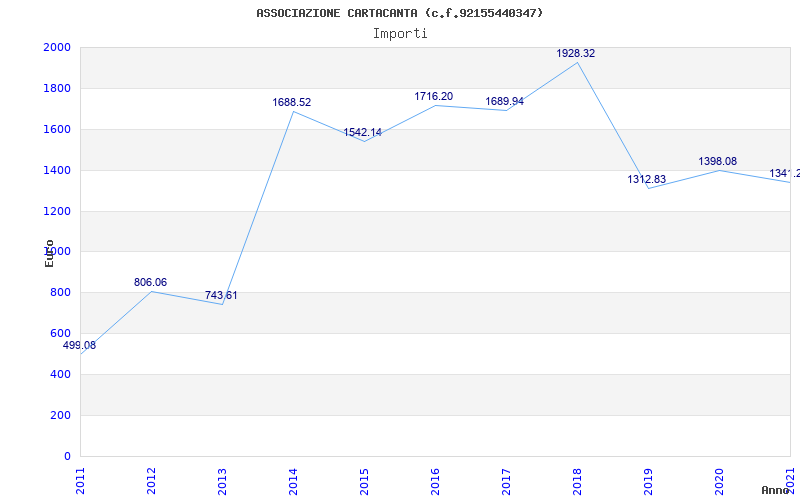Screen dimensions: 800x500
Task: Click the Anno x-axis title
Action: click(776, 490)
